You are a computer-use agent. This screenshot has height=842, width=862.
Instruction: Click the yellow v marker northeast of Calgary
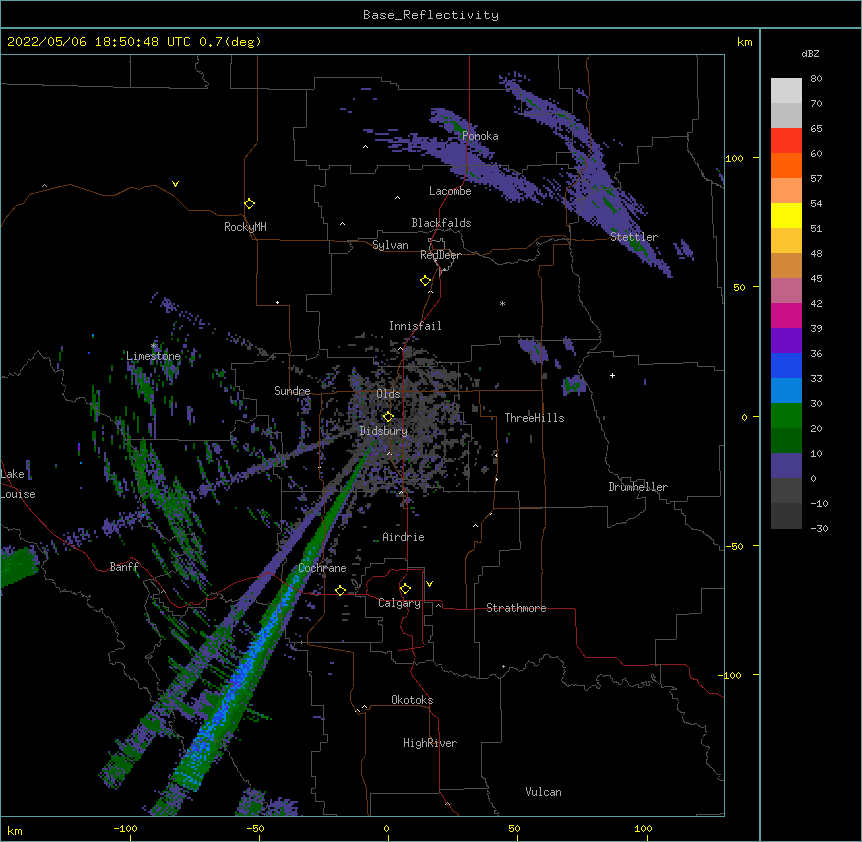click(429, 584)
